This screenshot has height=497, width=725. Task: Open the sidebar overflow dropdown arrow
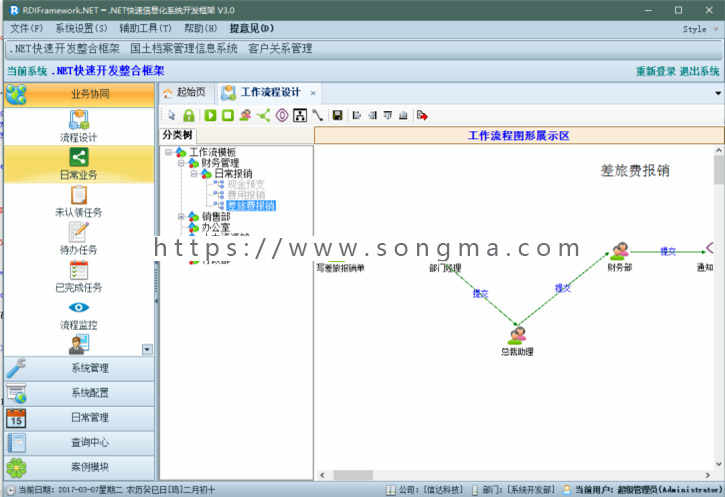147,349
